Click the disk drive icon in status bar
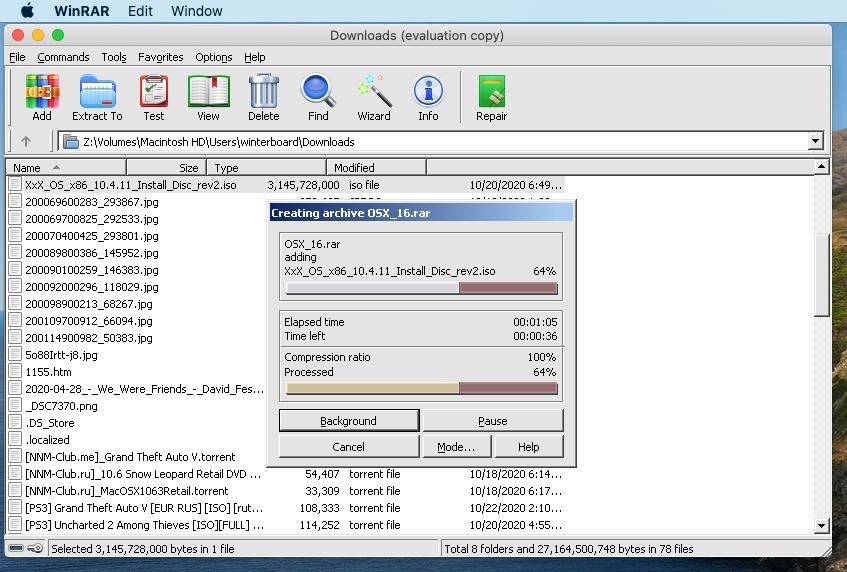Viewport: 847px width, 572px height. 16,548
